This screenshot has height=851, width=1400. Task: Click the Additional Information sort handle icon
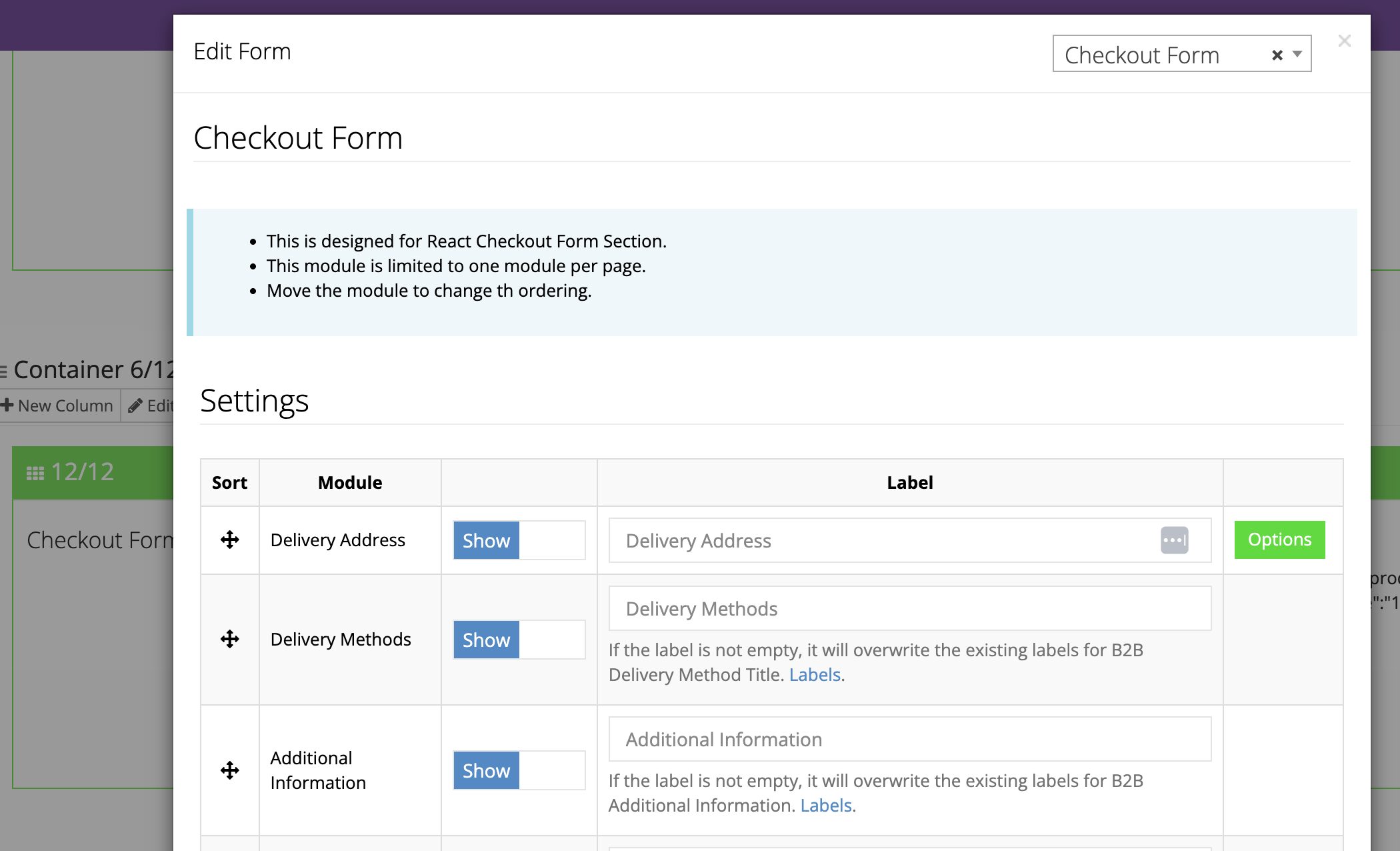tap(230, 770)
